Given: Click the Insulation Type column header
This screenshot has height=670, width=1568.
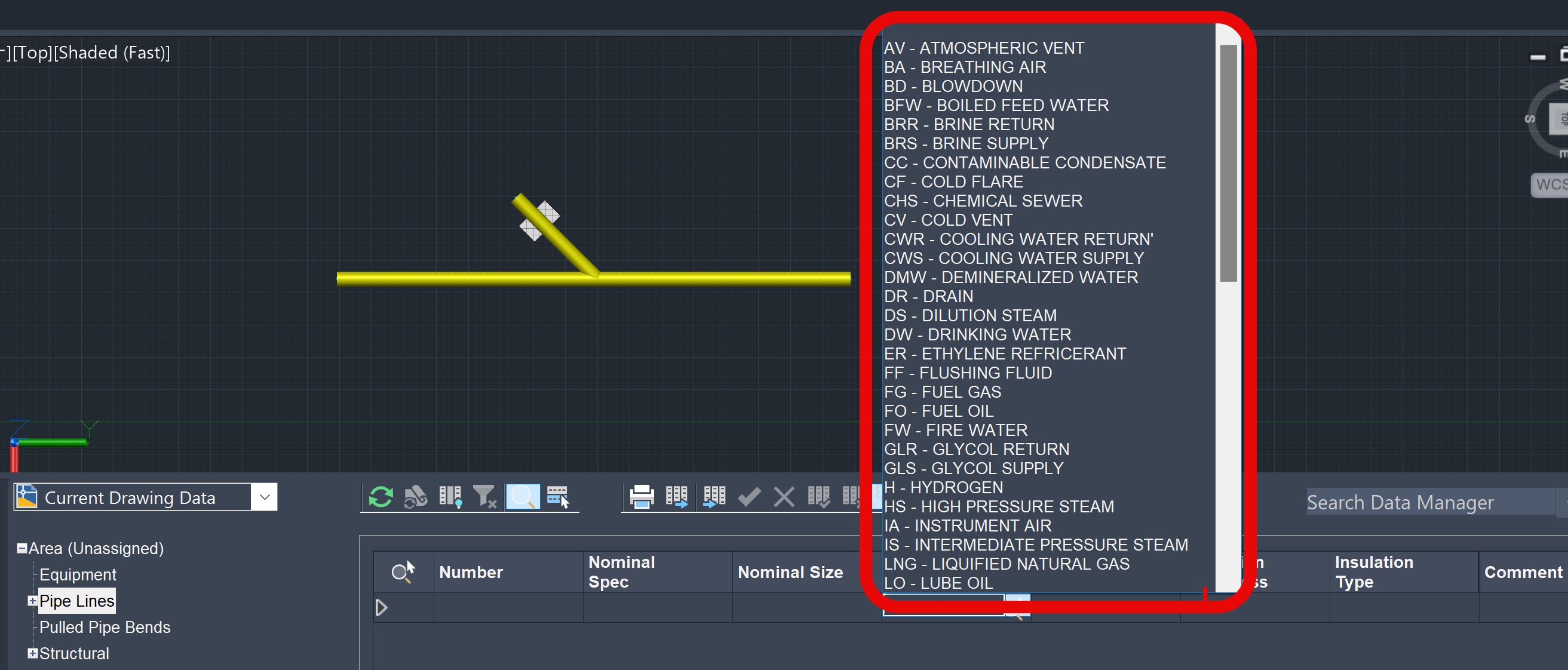Looking at the screenshot, I should pyautogui.click(x=1404, y=572).
